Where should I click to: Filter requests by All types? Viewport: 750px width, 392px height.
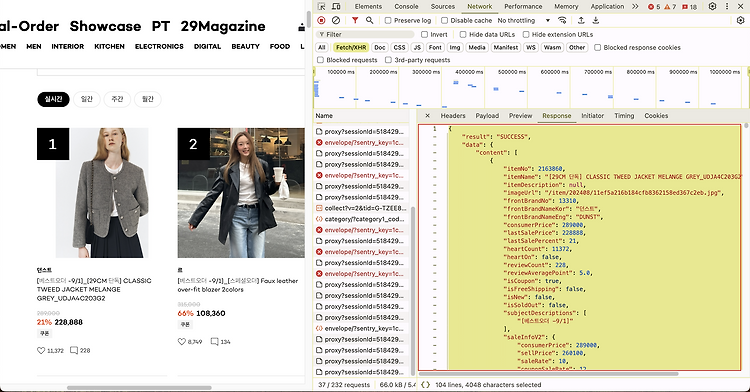(x=322, y=47)
